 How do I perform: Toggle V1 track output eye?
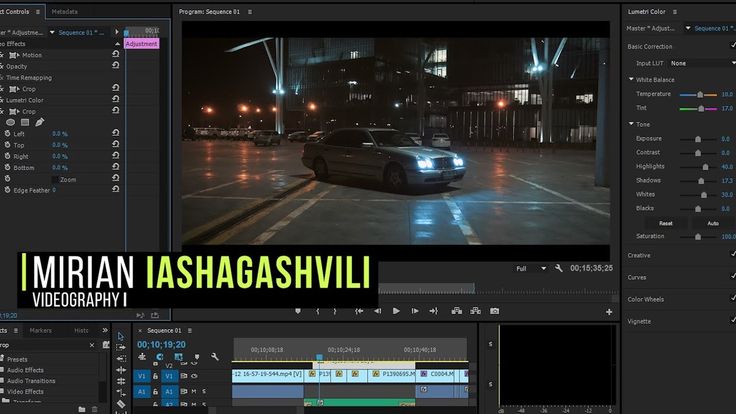pos(194,376)
